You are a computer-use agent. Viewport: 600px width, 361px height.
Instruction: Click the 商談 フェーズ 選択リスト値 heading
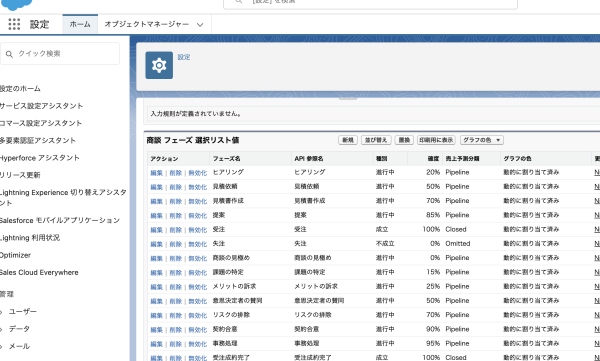point(193,140)
